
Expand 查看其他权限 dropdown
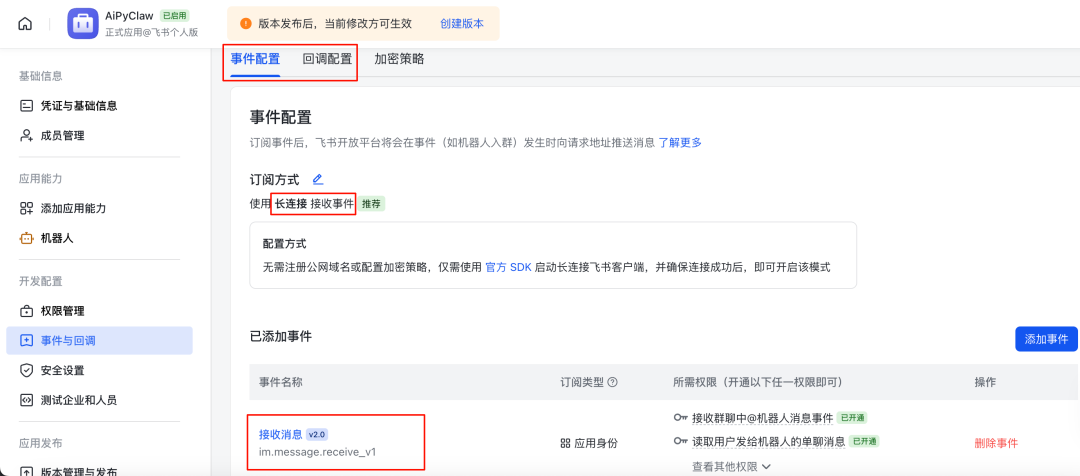tap(731, 466)
